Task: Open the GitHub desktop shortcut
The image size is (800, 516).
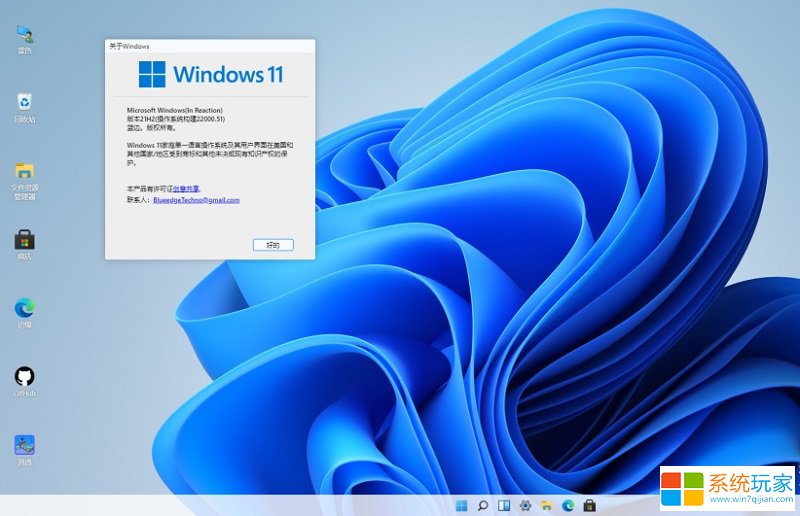Action: (24, 382)
